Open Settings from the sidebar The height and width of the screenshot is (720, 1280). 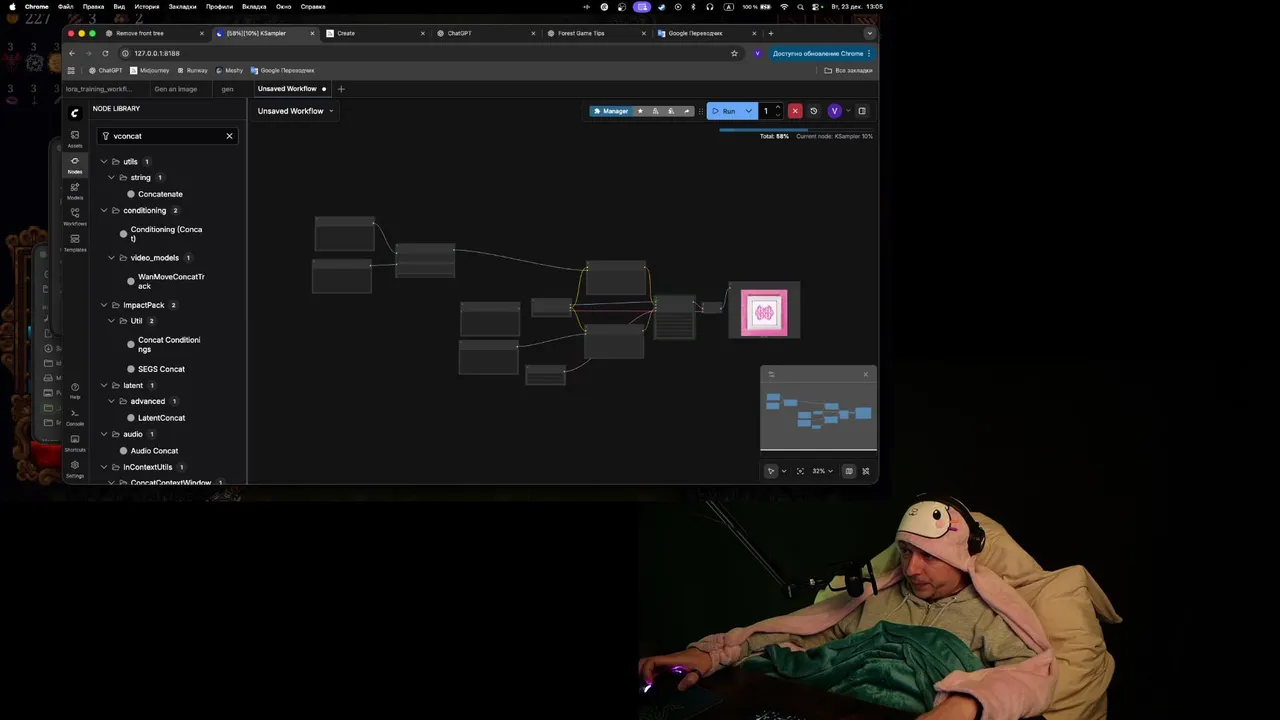pyautogui.click(x=75, y=468)
